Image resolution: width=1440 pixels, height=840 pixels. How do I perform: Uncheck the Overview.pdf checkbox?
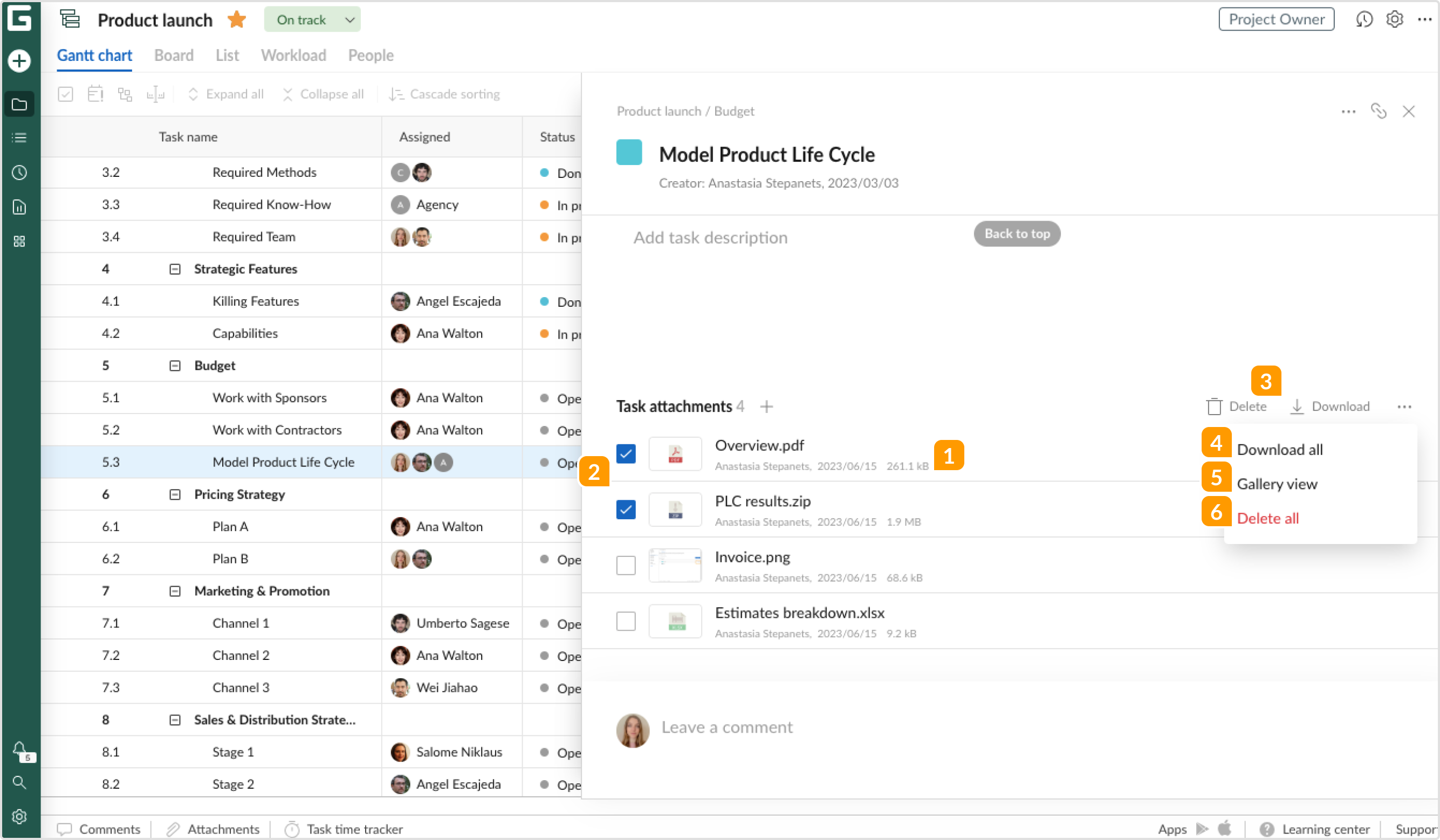click(626, 454)
